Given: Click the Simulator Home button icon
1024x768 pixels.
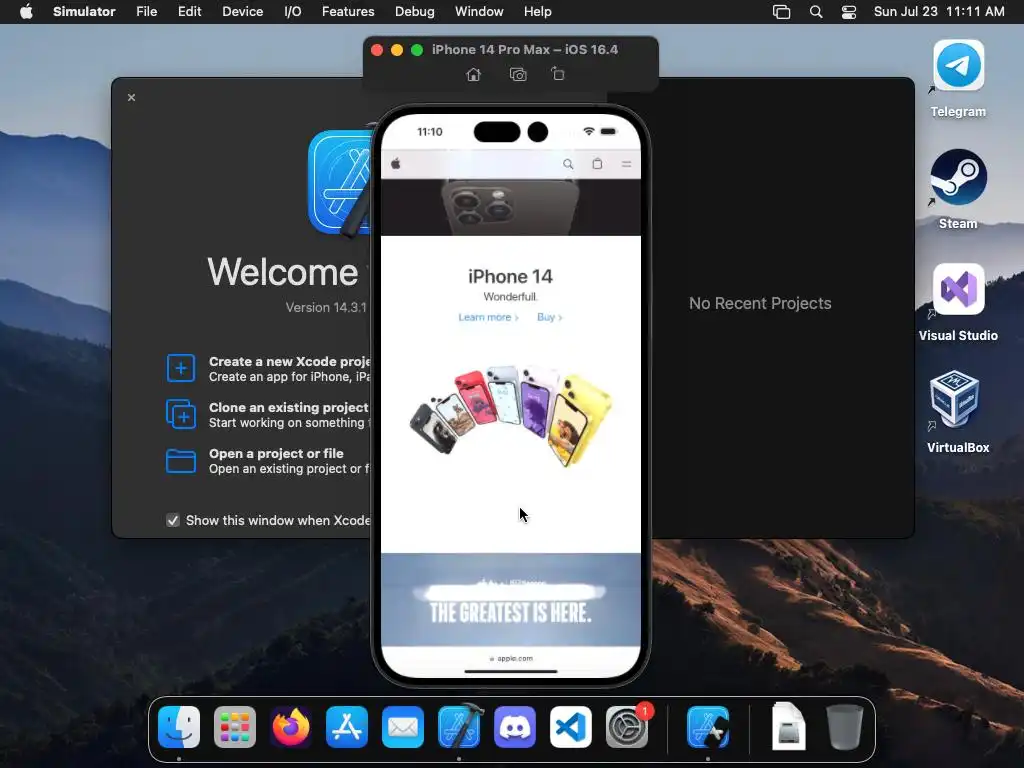Looking at the screenshot, I should 473,74.
